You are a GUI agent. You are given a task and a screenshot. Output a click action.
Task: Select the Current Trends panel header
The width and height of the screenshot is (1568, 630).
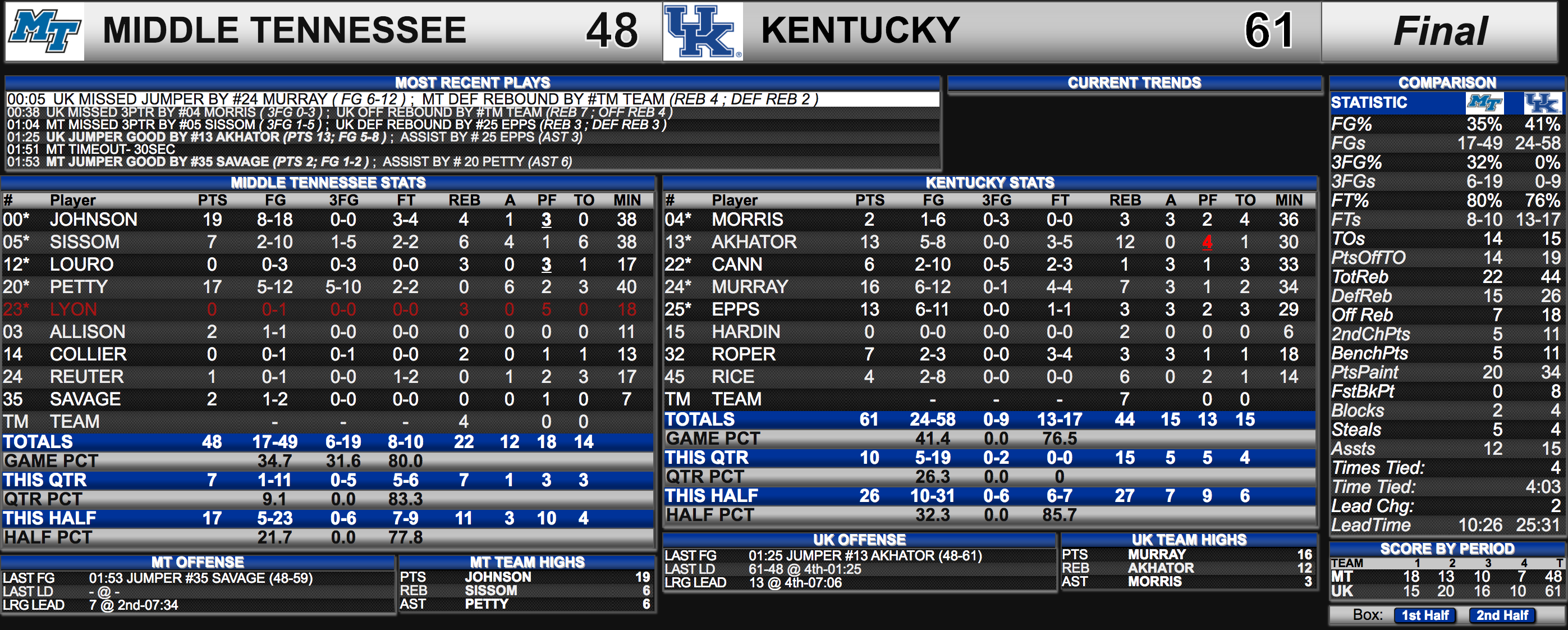click(x=1134, y=83)
